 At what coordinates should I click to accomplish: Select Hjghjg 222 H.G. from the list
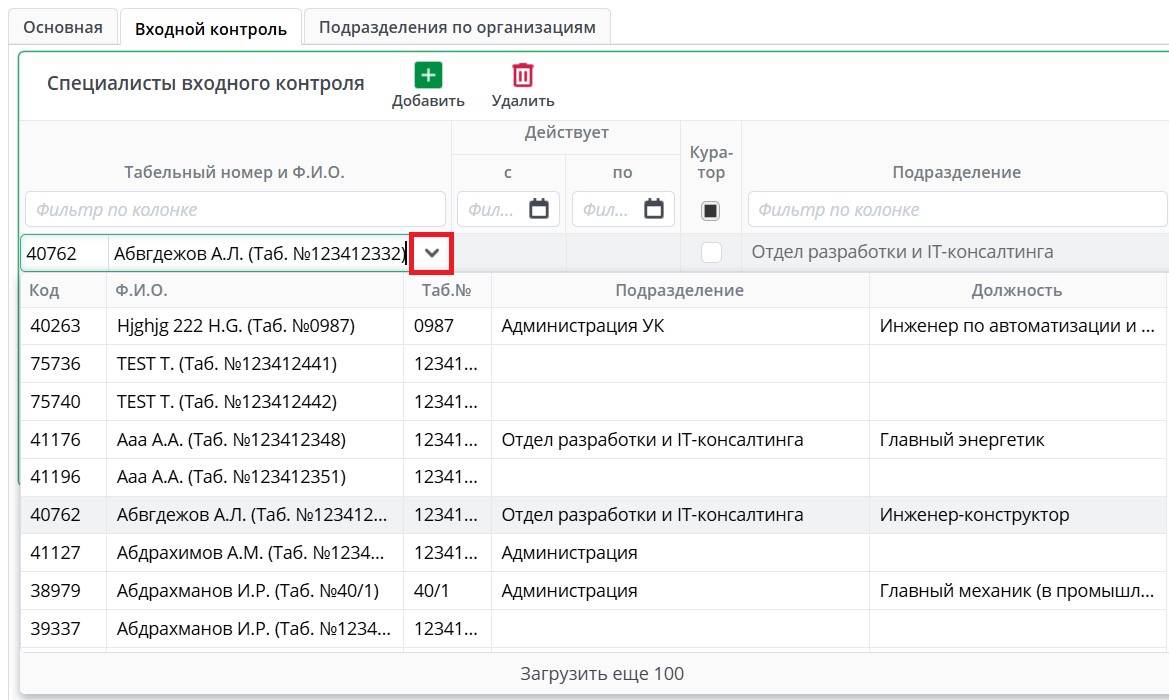(x=235, y=326)
